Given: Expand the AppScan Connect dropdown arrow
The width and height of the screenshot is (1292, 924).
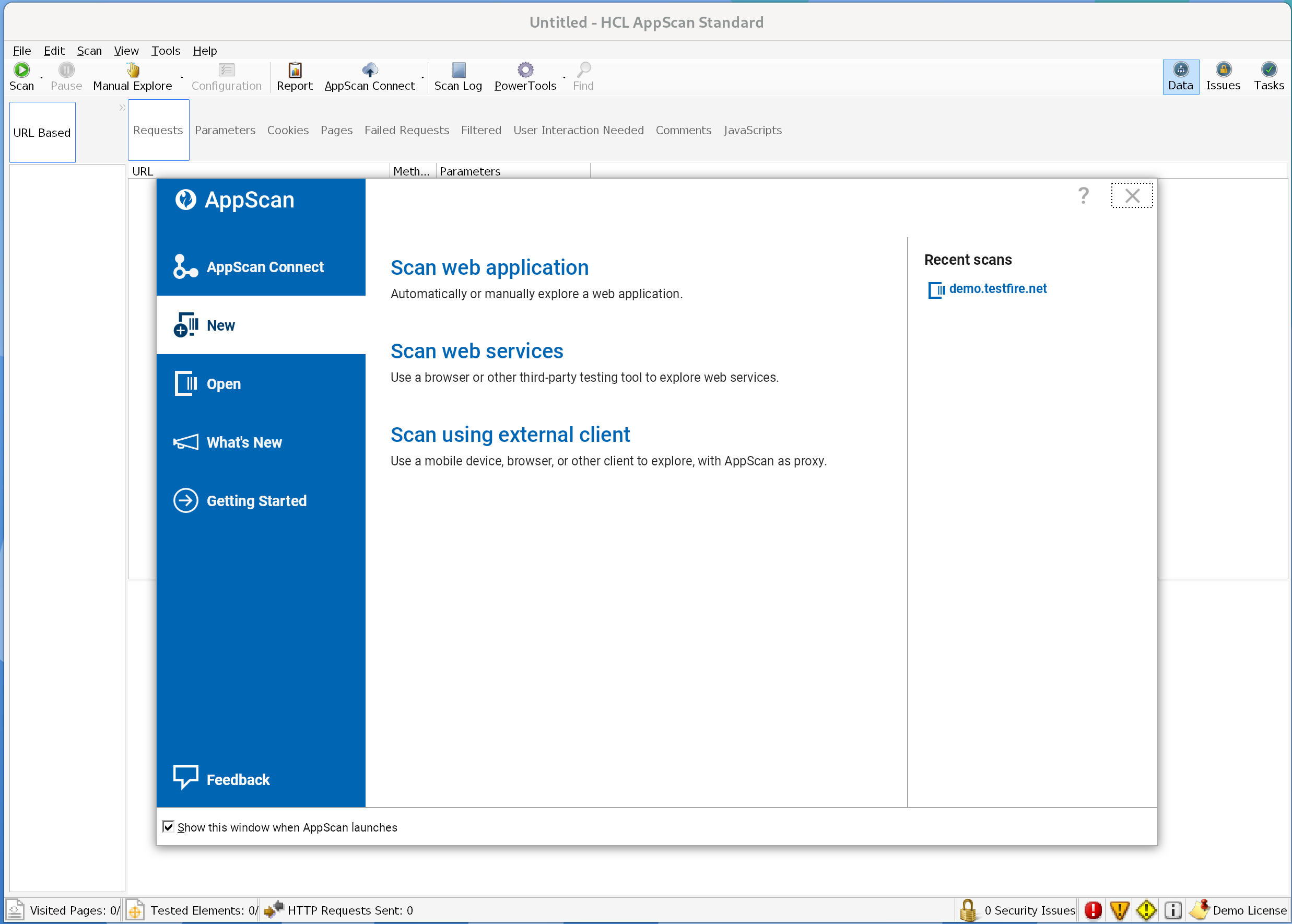Looking at the screenshot, I should (x=422, y=77).
